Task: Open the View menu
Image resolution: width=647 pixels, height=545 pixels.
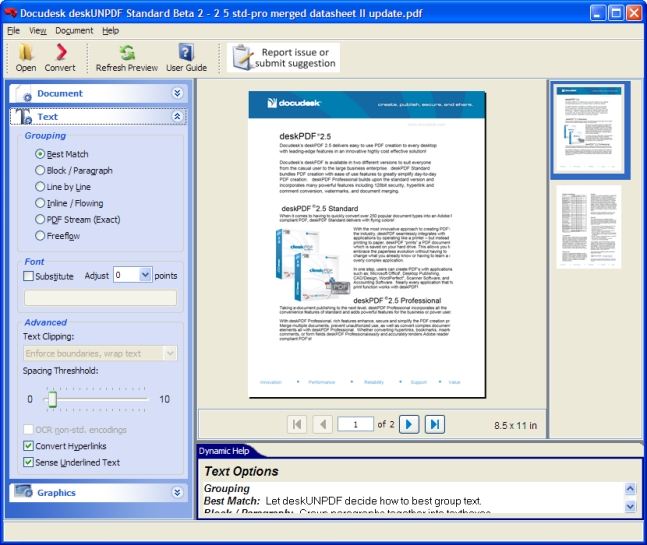Action: (x=38, y=31)
